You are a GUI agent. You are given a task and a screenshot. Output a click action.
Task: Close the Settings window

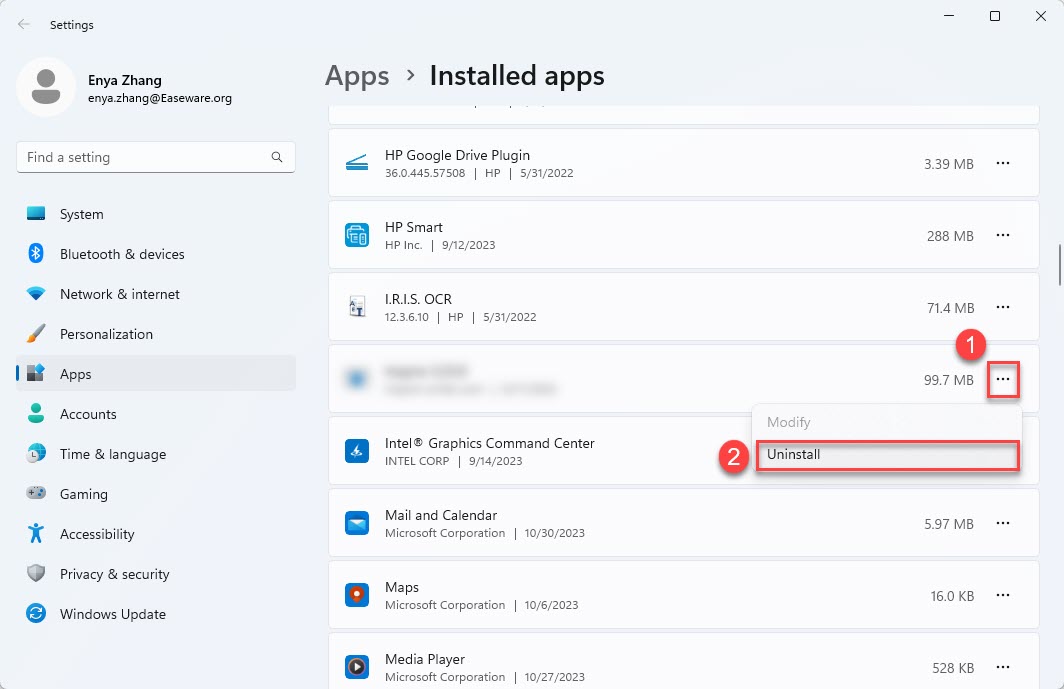pyautogui.click(x=1041, y=16)
